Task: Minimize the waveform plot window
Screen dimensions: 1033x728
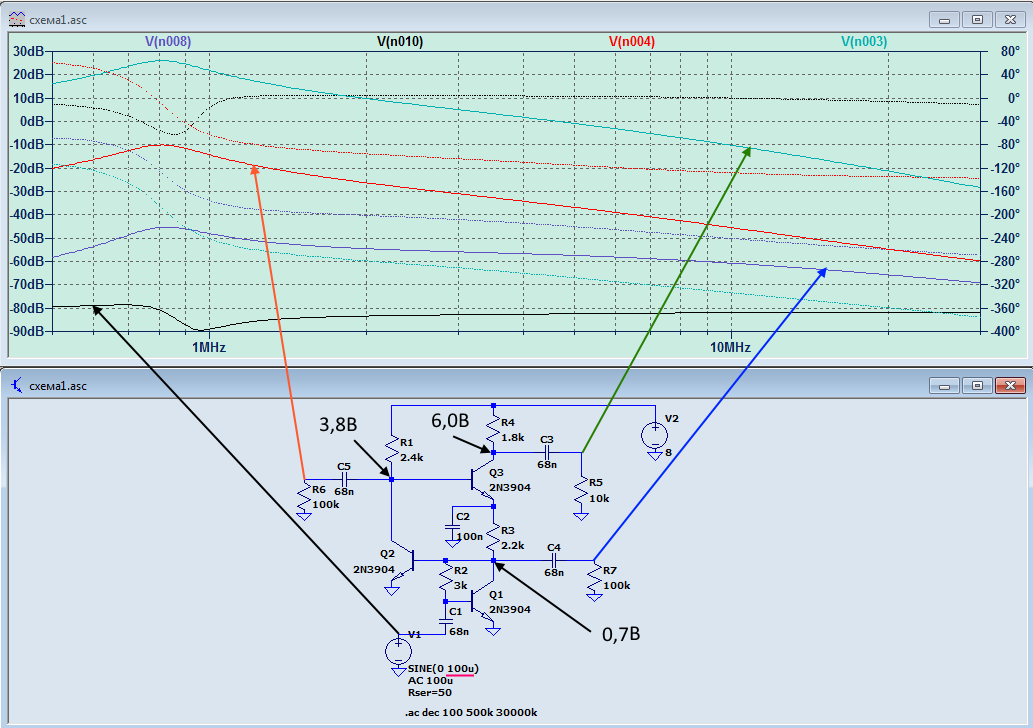Action: coord(944,20)
